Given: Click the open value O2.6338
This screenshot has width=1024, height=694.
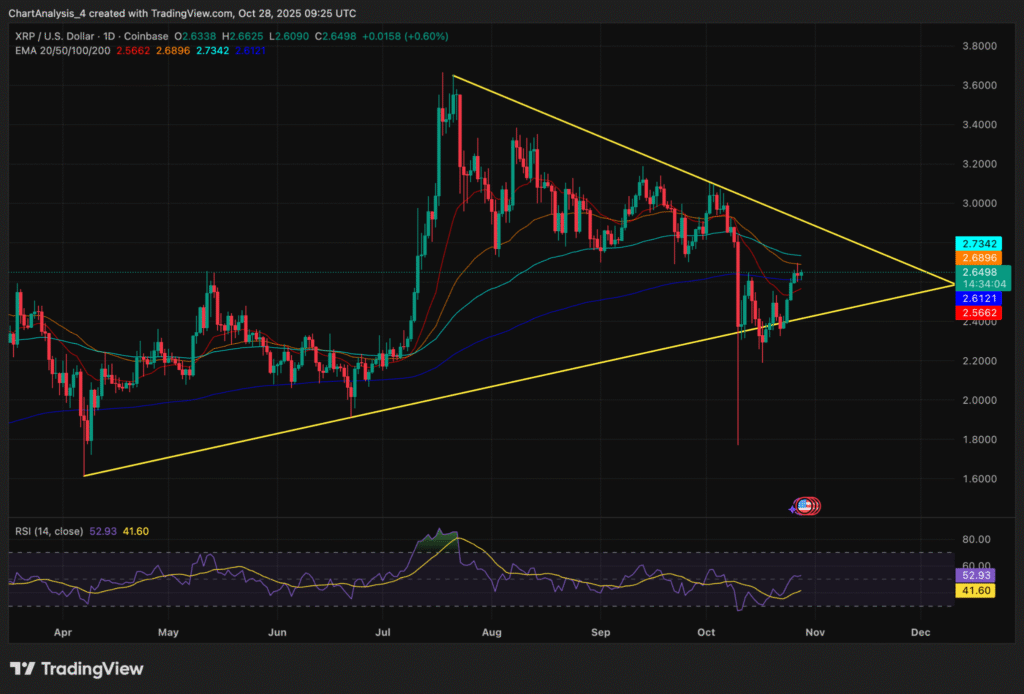Looking at the screenshot, I should [195, 37].
